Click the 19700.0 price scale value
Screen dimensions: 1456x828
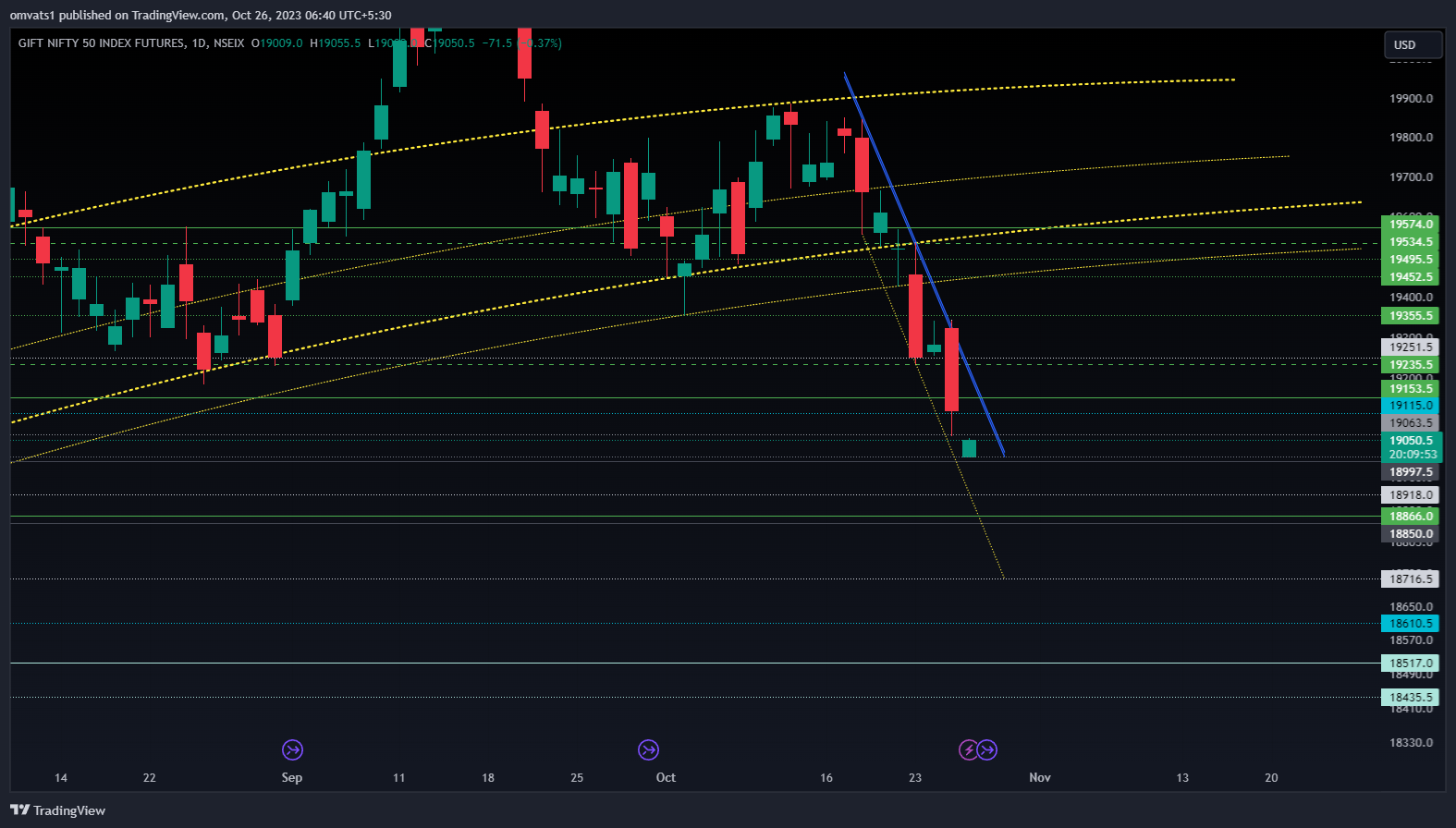coord(1411,177)
